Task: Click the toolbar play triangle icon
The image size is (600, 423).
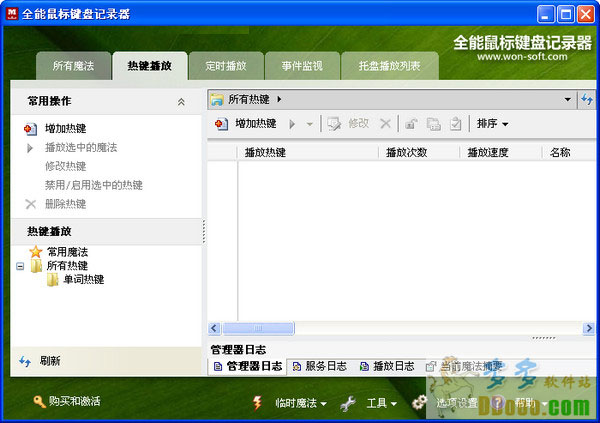Action: coord(292,124)
